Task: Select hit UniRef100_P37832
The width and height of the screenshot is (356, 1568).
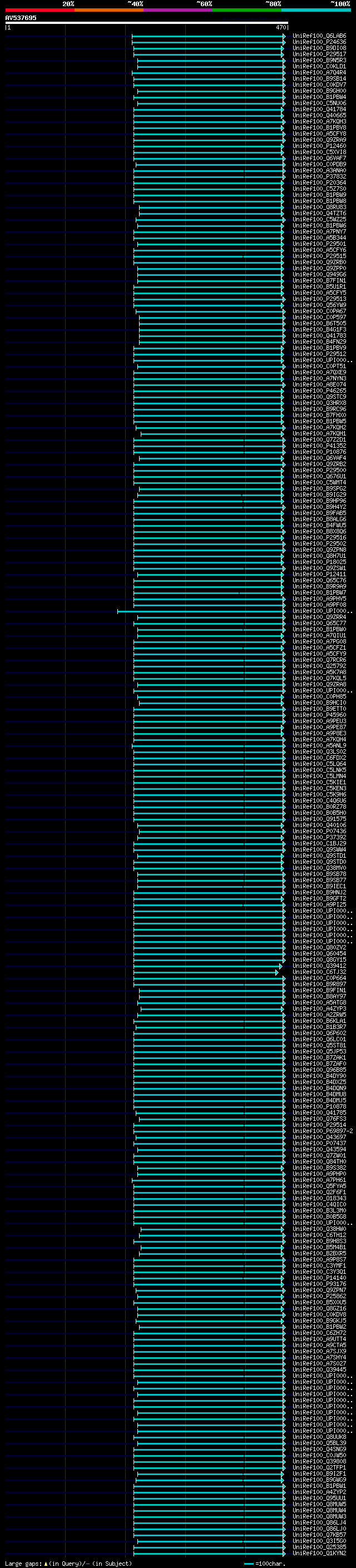Action: [319, 176]
